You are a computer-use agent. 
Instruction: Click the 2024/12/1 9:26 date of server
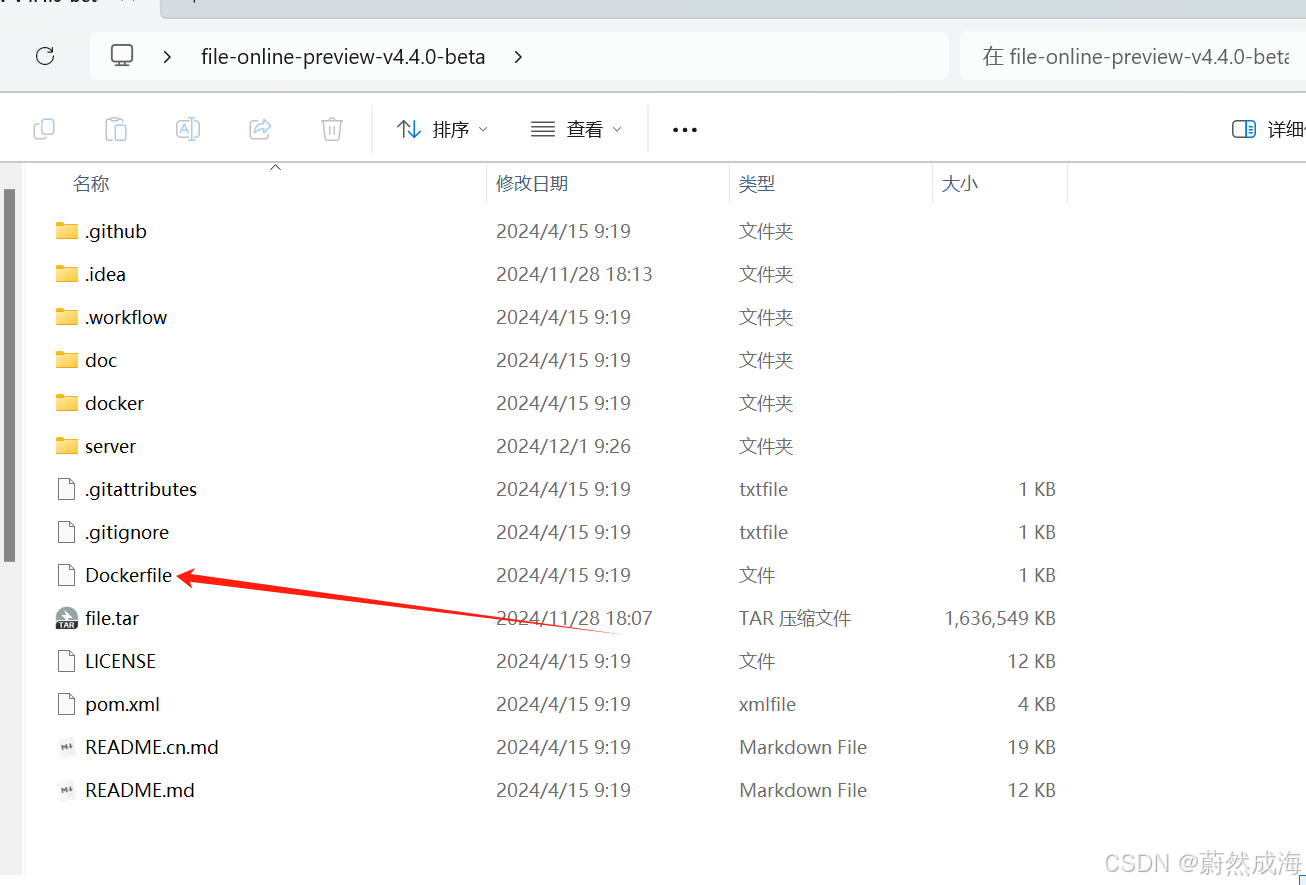pos(563,446)
